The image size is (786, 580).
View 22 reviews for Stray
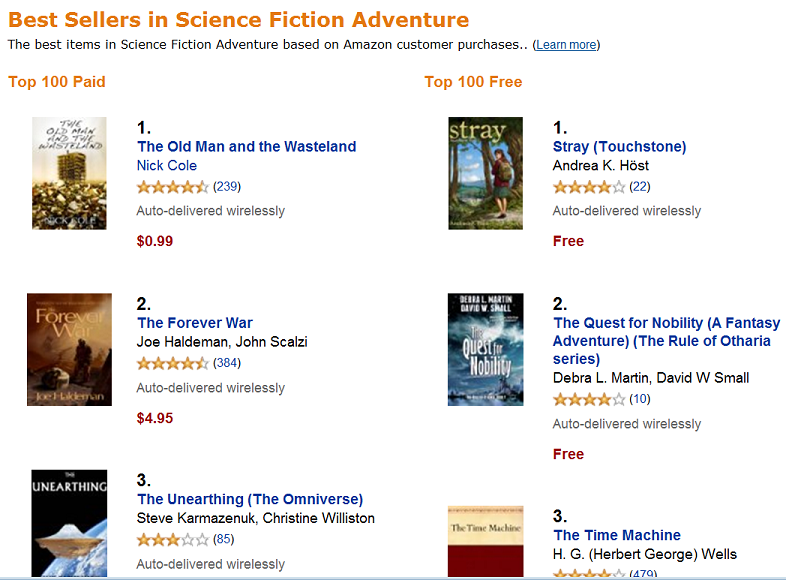click(x=640, y=186)
